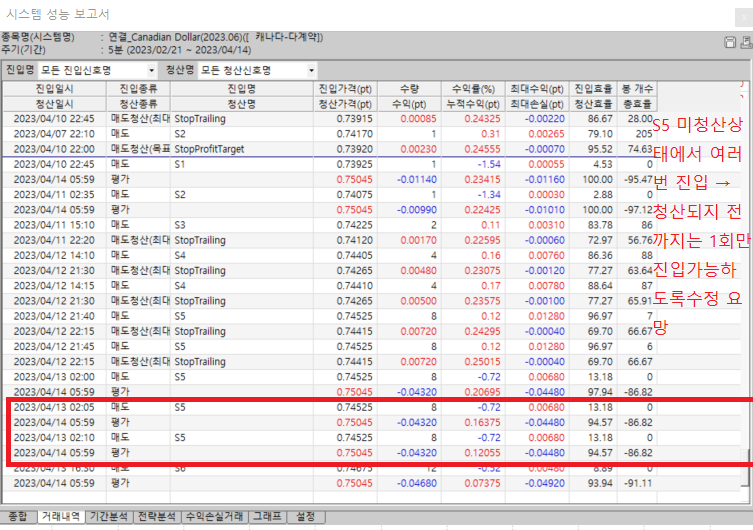Go to the 전략분석 tab
Viewport: 753px width, 530px height.
tap(158, 516)
